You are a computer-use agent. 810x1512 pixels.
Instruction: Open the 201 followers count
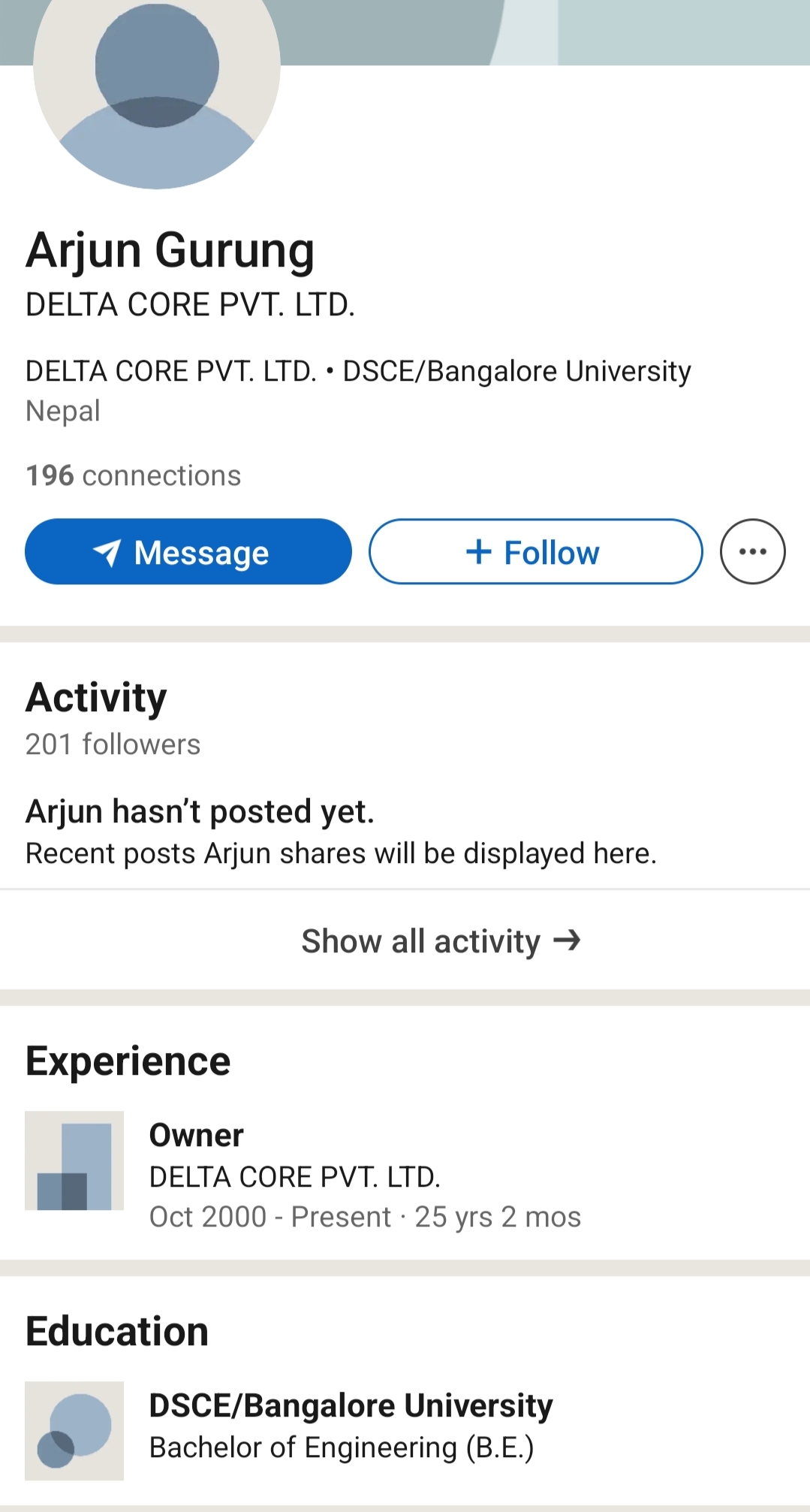113,744
